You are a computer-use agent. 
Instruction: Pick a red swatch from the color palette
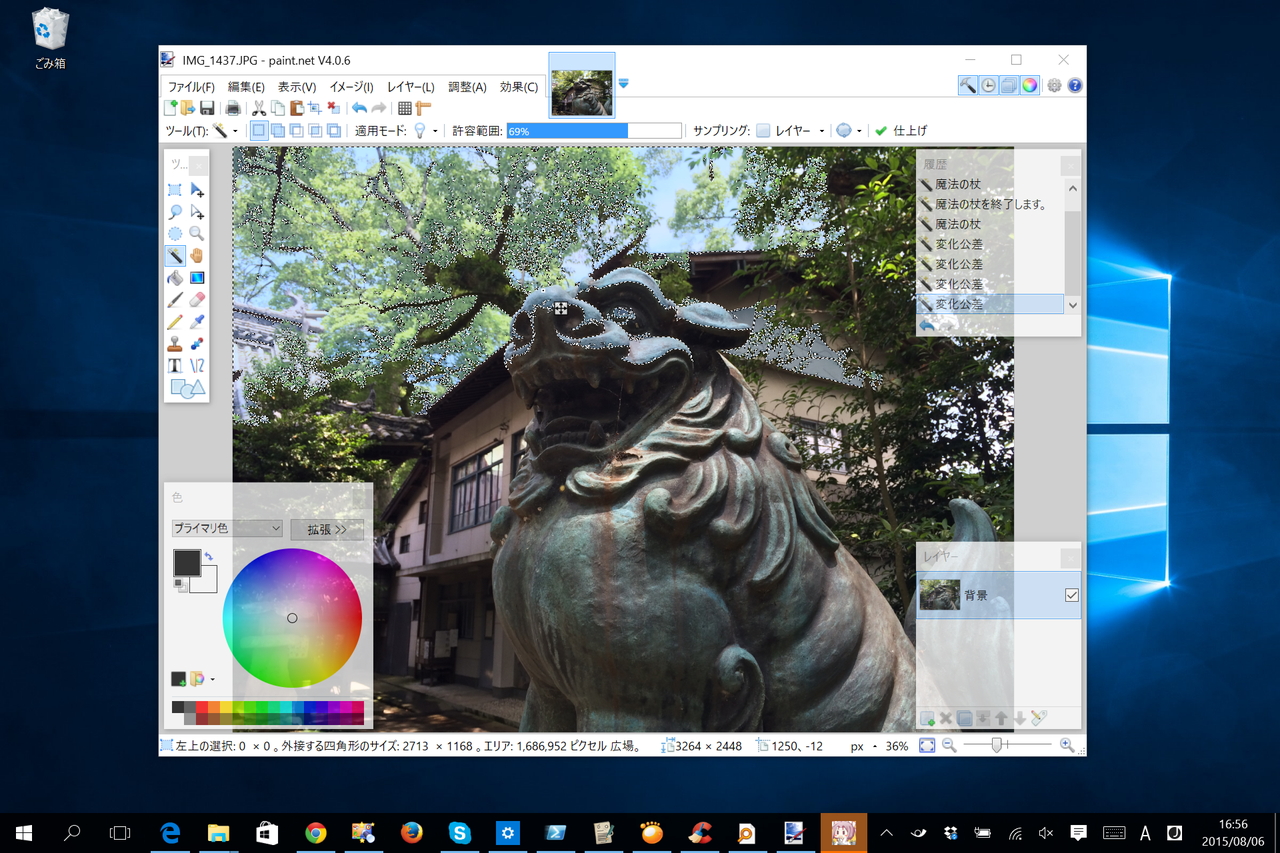tap(200, 705)
